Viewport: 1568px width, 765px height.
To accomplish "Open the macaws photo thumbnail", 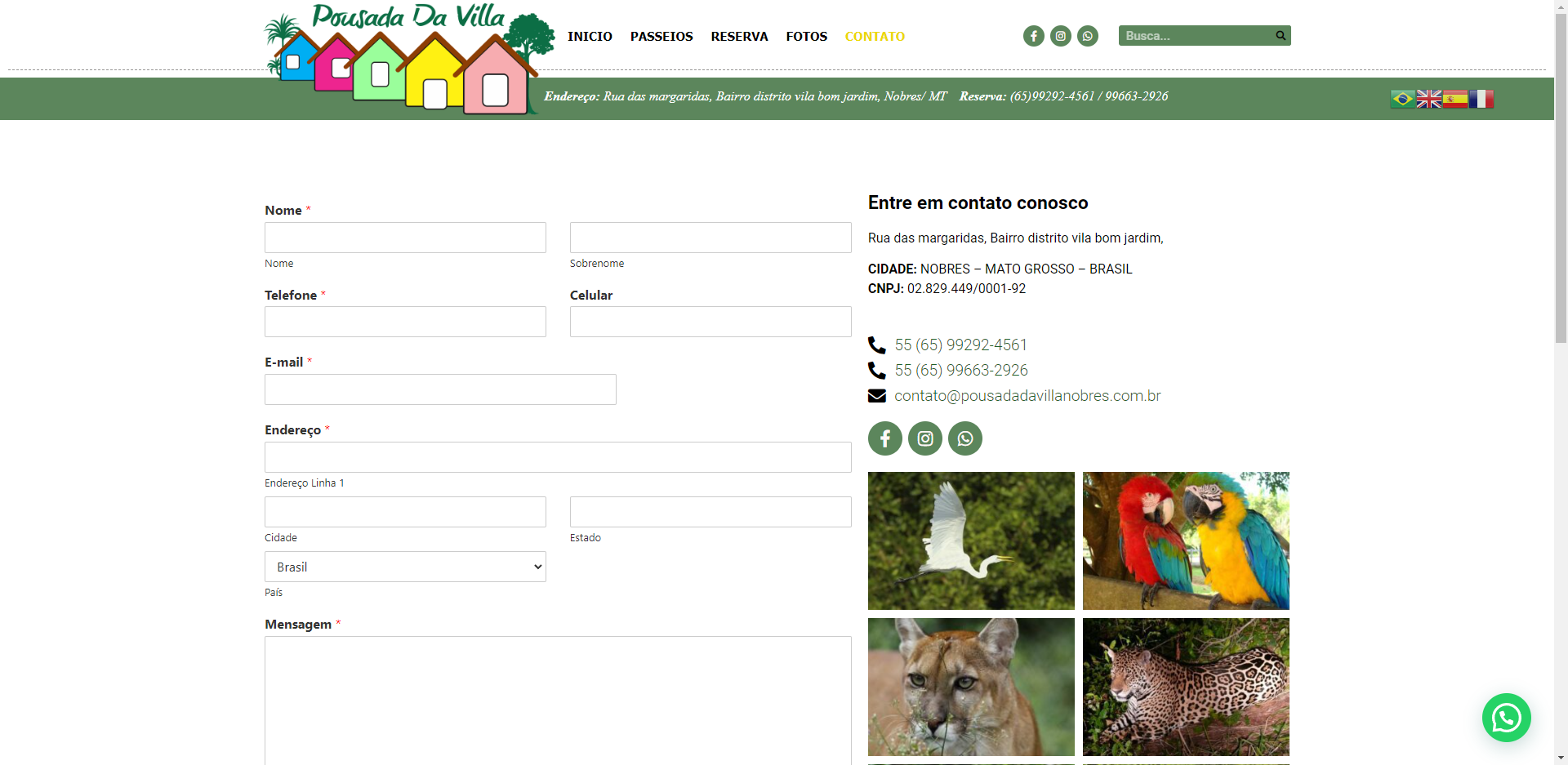I will click(x=1186, y=540).
